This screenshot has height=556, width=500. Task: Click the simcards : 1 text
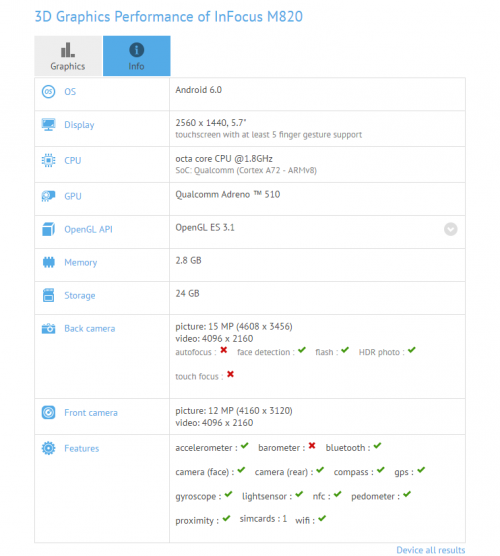tap(263, 519)
